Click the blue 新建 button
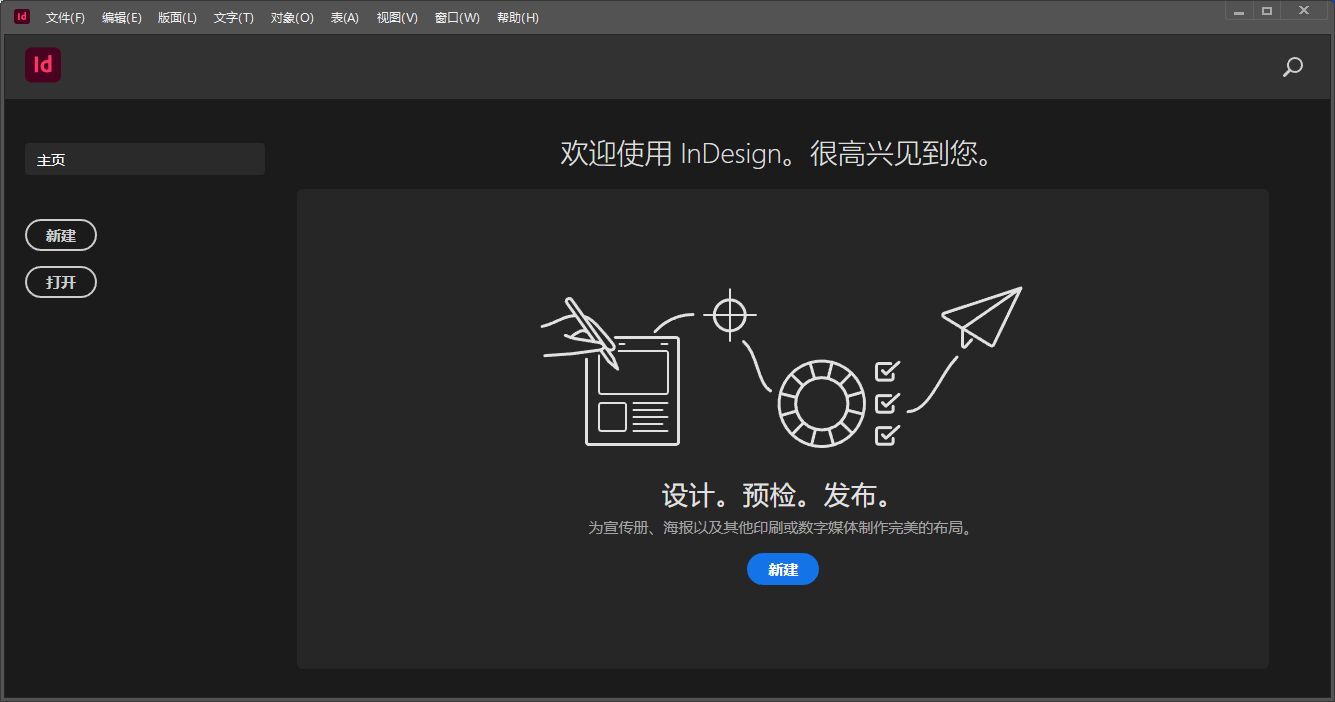This screenshot has height=702, width=1335. [x=783, y=569]
